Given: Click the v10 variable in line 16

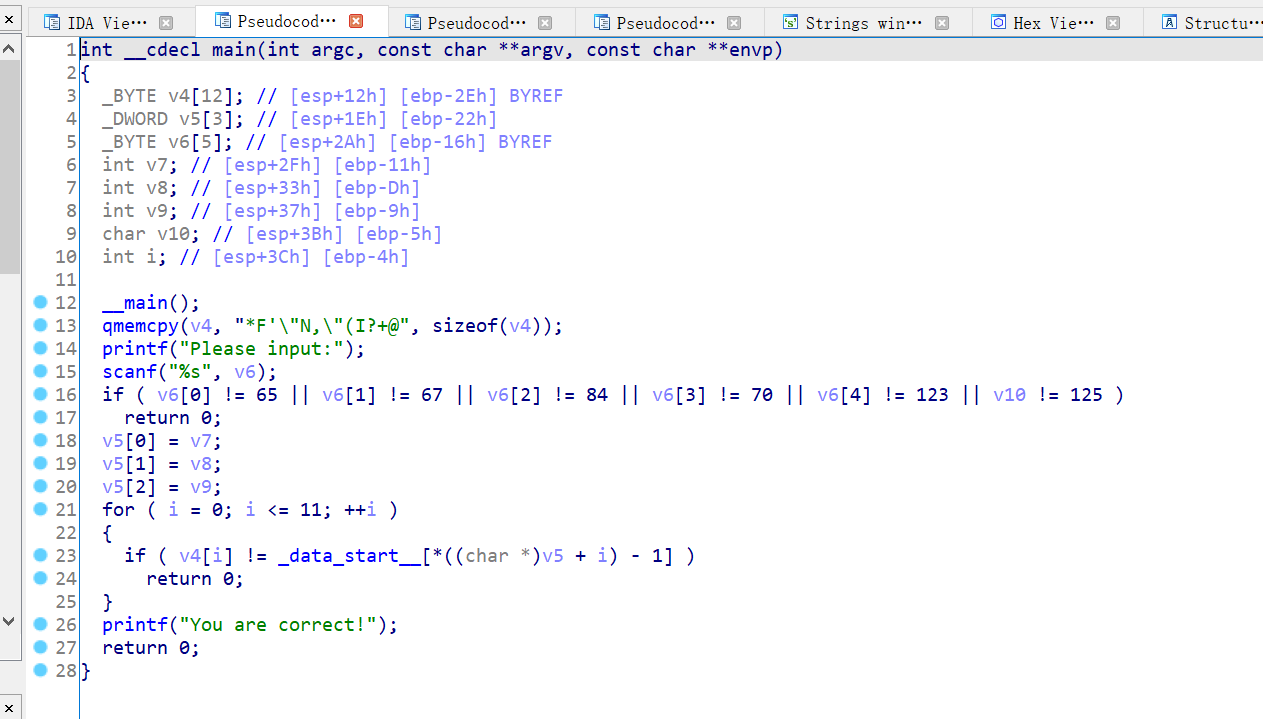Looking at the screenshot, I should click(1009, 395).
